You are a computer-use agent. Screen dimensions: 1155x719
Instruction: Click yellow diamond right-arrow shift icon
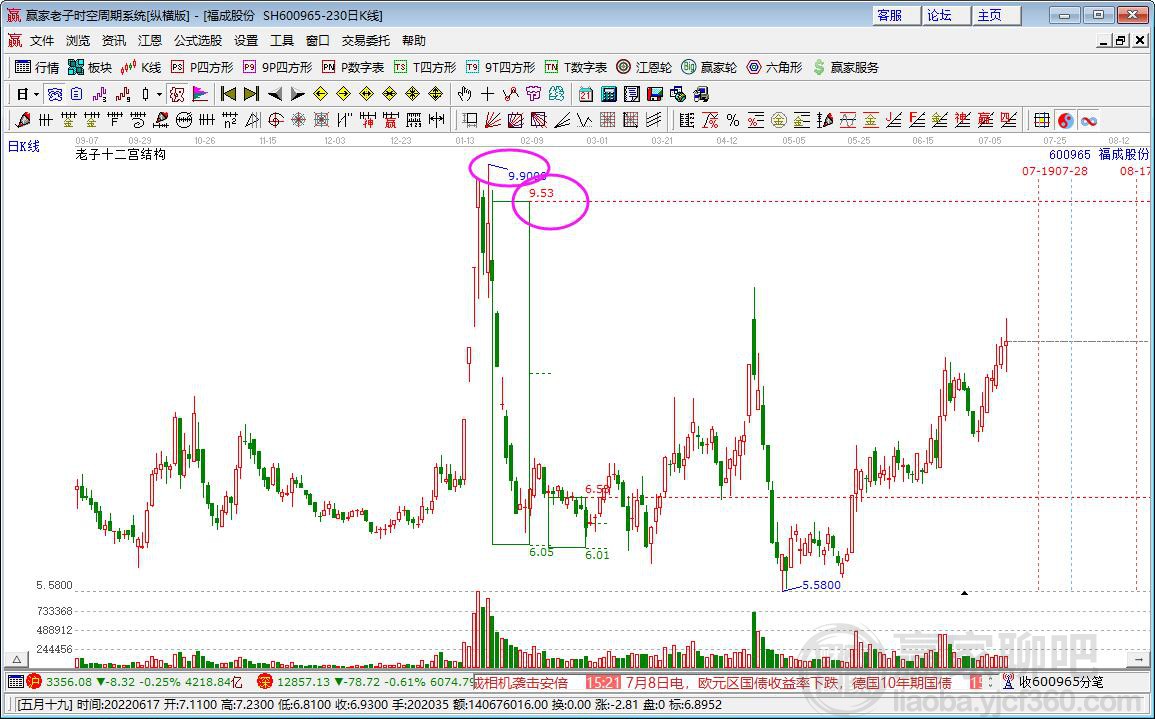click(343, 94)
